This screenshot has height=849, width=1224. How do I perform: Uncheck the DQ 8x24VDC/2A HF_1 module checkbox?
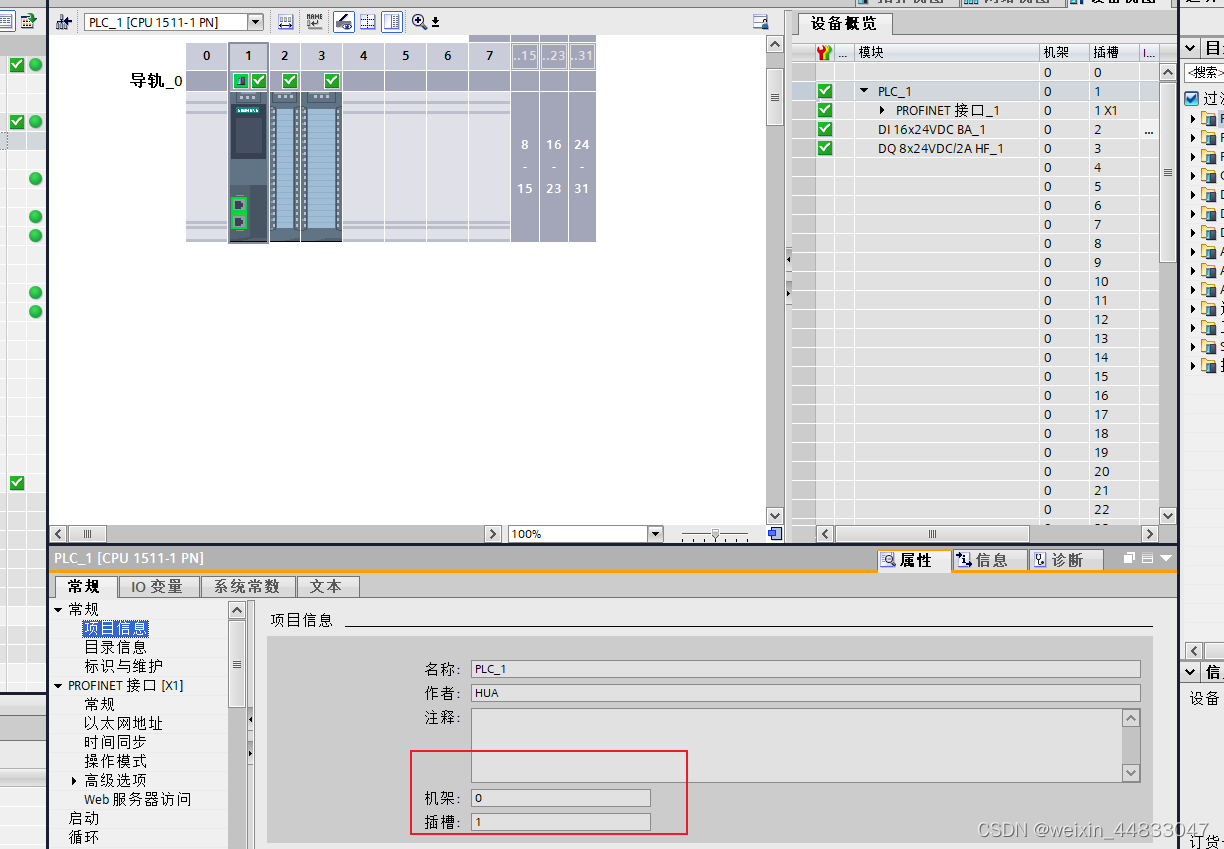pos(823,148)
